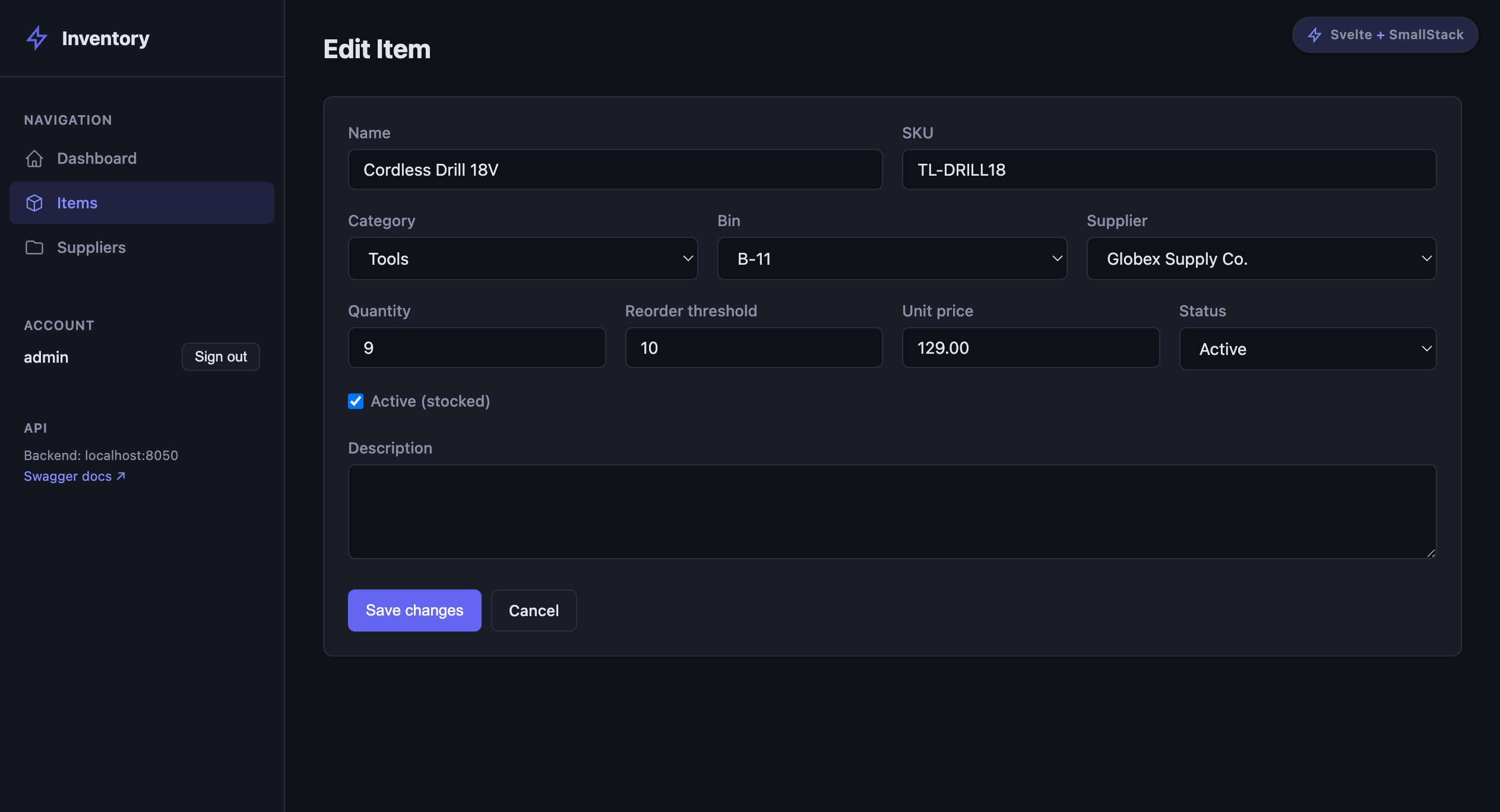Open the Supplier dropdown showing Globex Supply Co.

[1261, 259]
